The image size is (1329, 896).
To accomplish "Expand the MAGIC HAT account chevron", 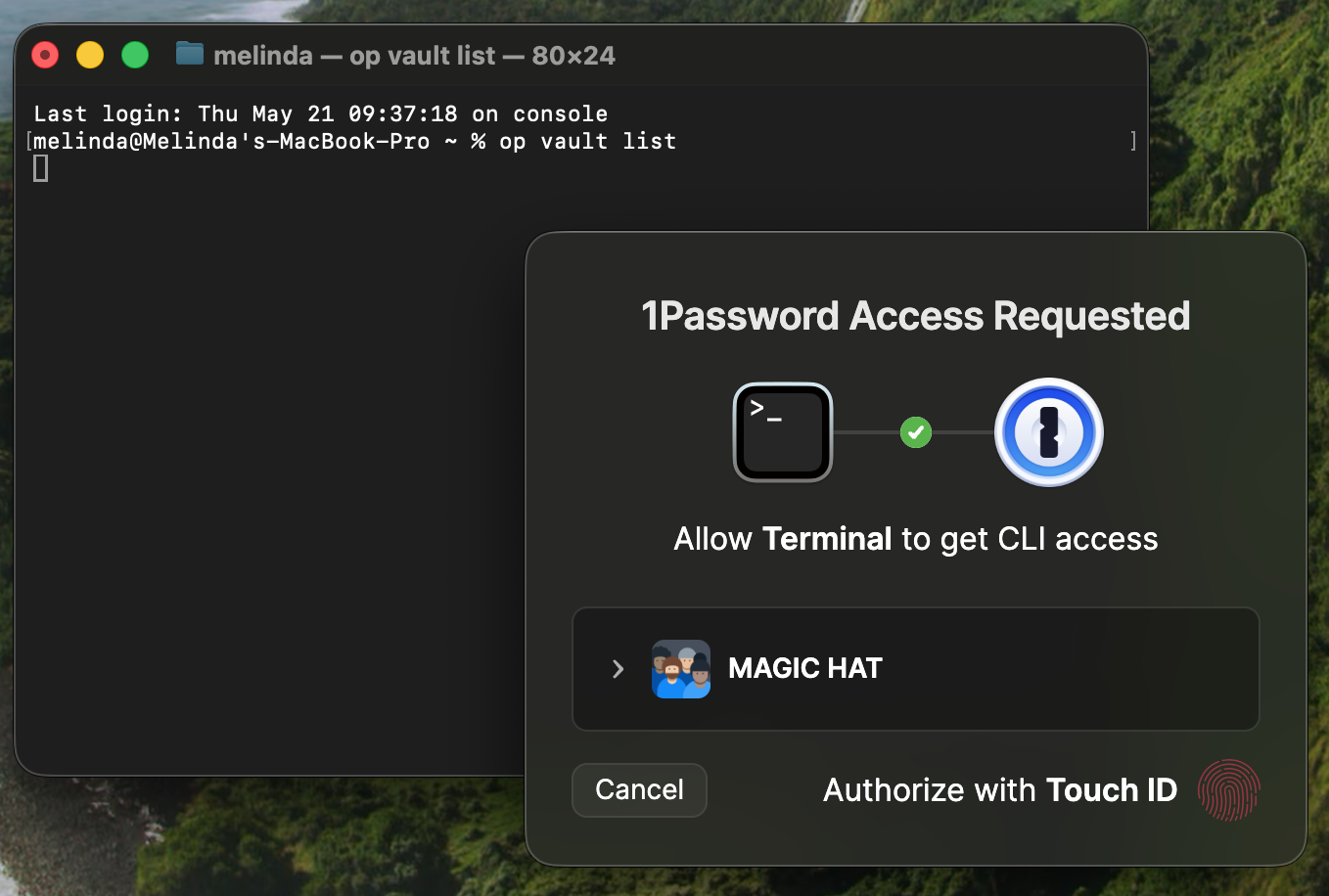I will [x=618, y=669].
